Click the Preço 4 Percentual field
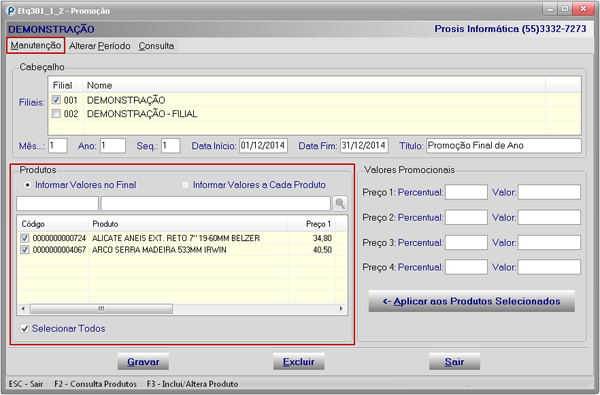The width and height of the screenshot is (600, 395). (x=466, y=267)
